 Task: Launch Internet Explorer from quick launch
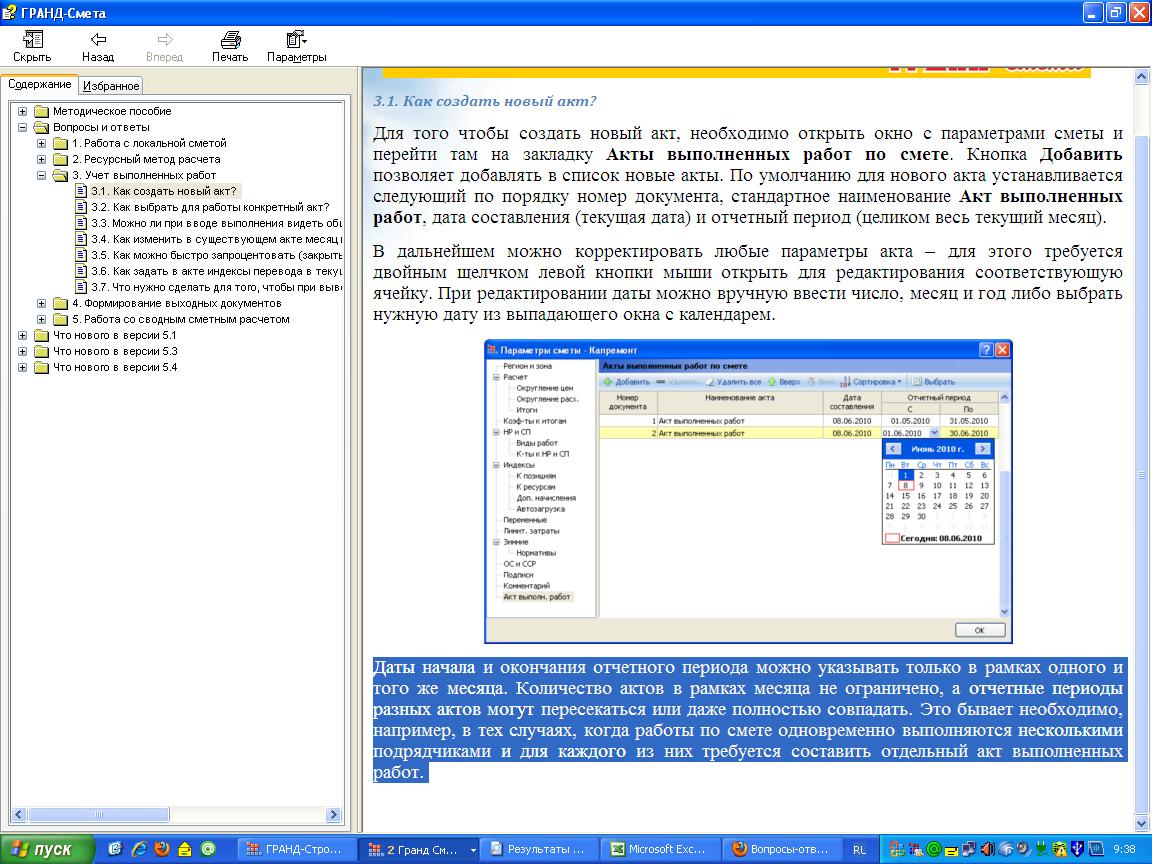point(139,849)
